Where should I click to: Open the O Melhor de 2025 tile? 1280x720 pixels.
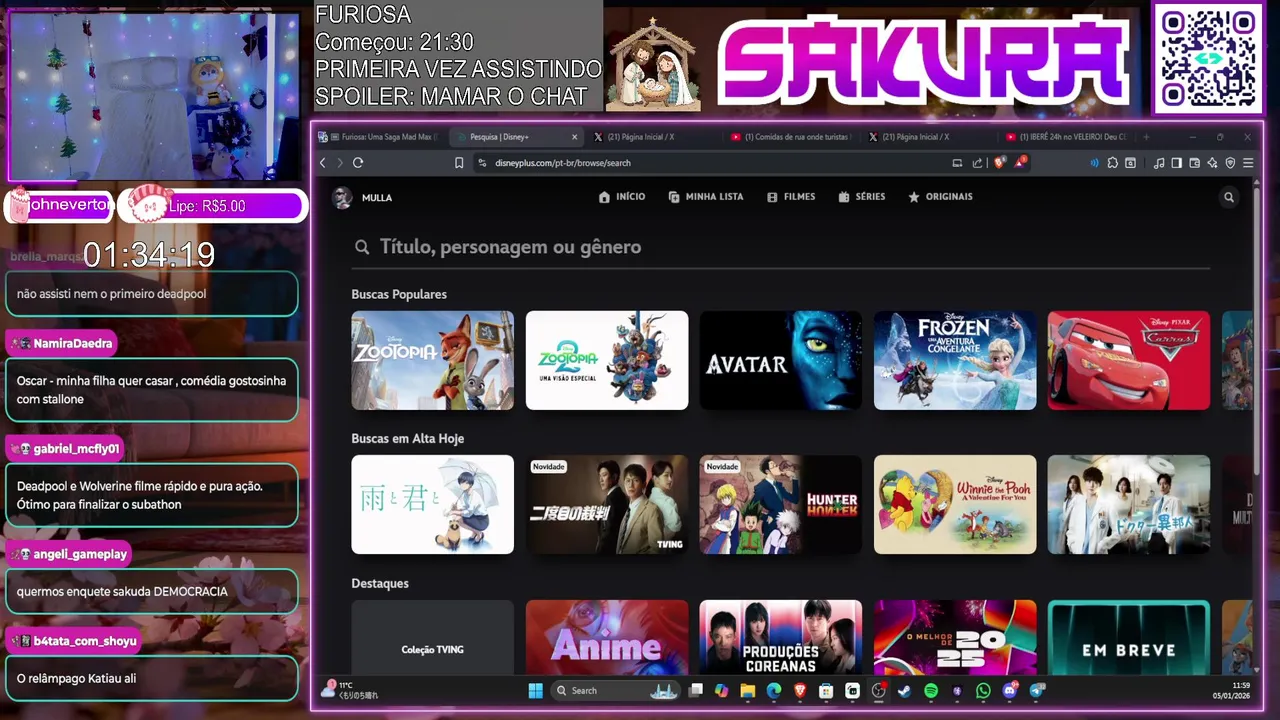click(x=955, y=638)
